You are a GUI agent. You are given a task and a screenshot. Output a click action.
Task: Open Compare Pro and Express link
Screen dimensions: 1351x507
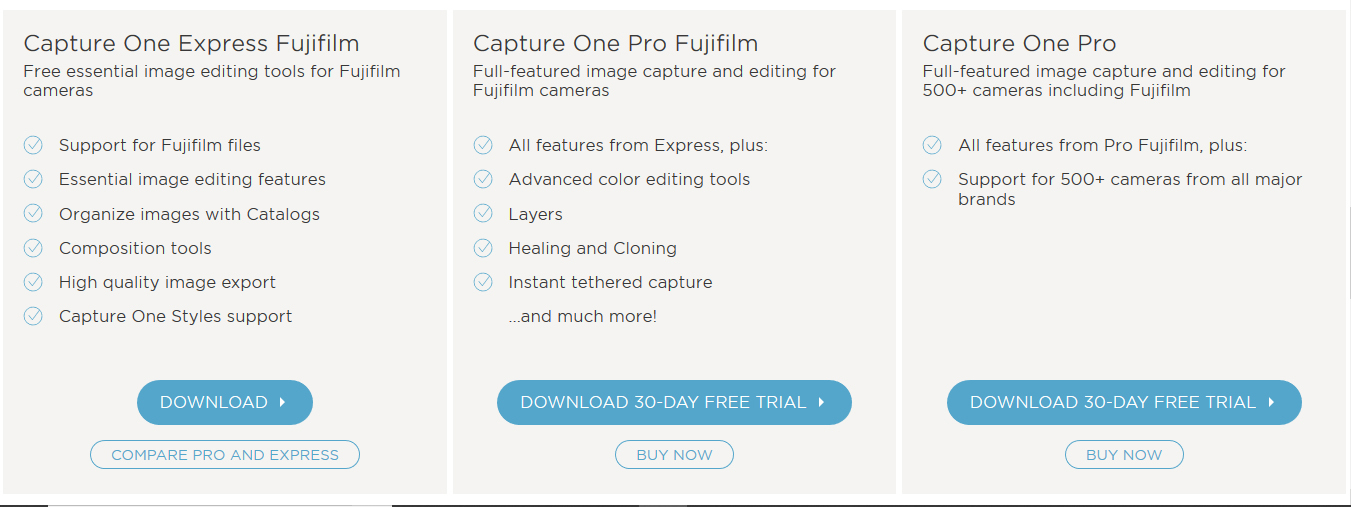pyautogui.click(x=224, y=455)
